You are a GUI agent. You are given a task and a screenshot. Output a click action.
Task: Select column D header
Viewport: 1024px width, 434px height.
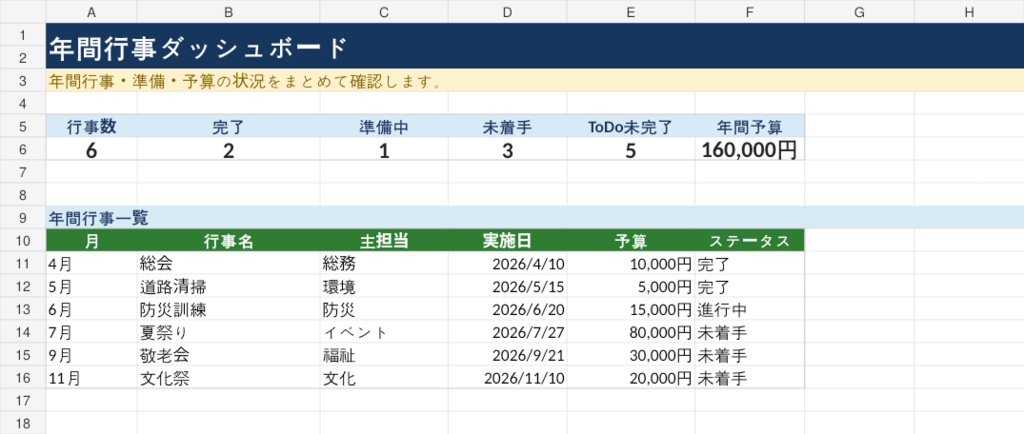coord(507,11)
